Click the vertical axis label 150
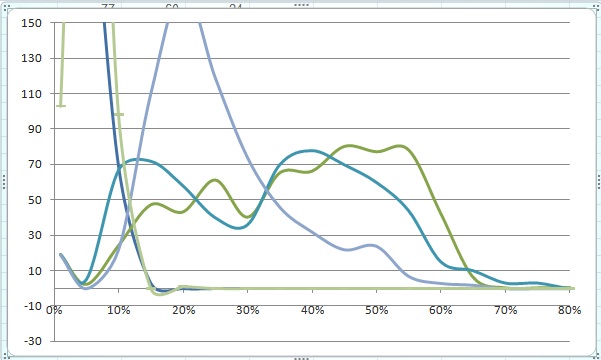Viewport: 601px width, 360px height. point(31,23)
